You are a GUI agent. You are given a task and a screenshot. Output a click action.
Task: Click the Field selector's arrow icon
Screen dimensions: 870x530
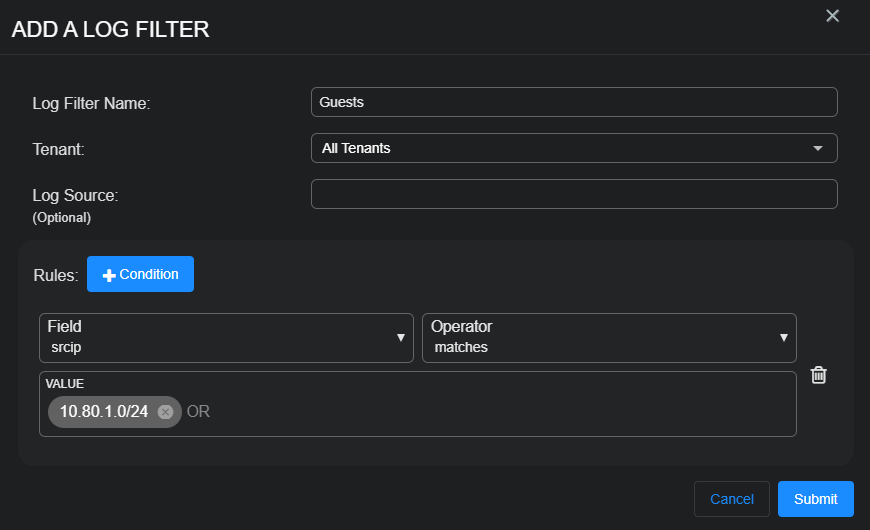click(x=401, y=338)
